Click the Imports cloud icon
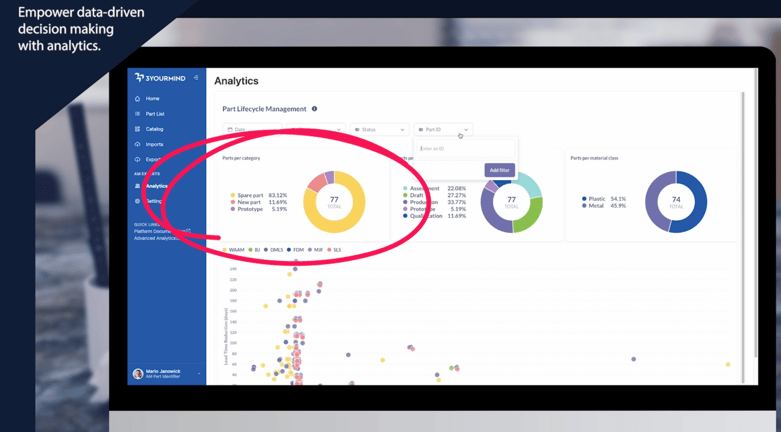Image resolution: width=781 pixels, height=432 pixels. (x=137, y=144)
